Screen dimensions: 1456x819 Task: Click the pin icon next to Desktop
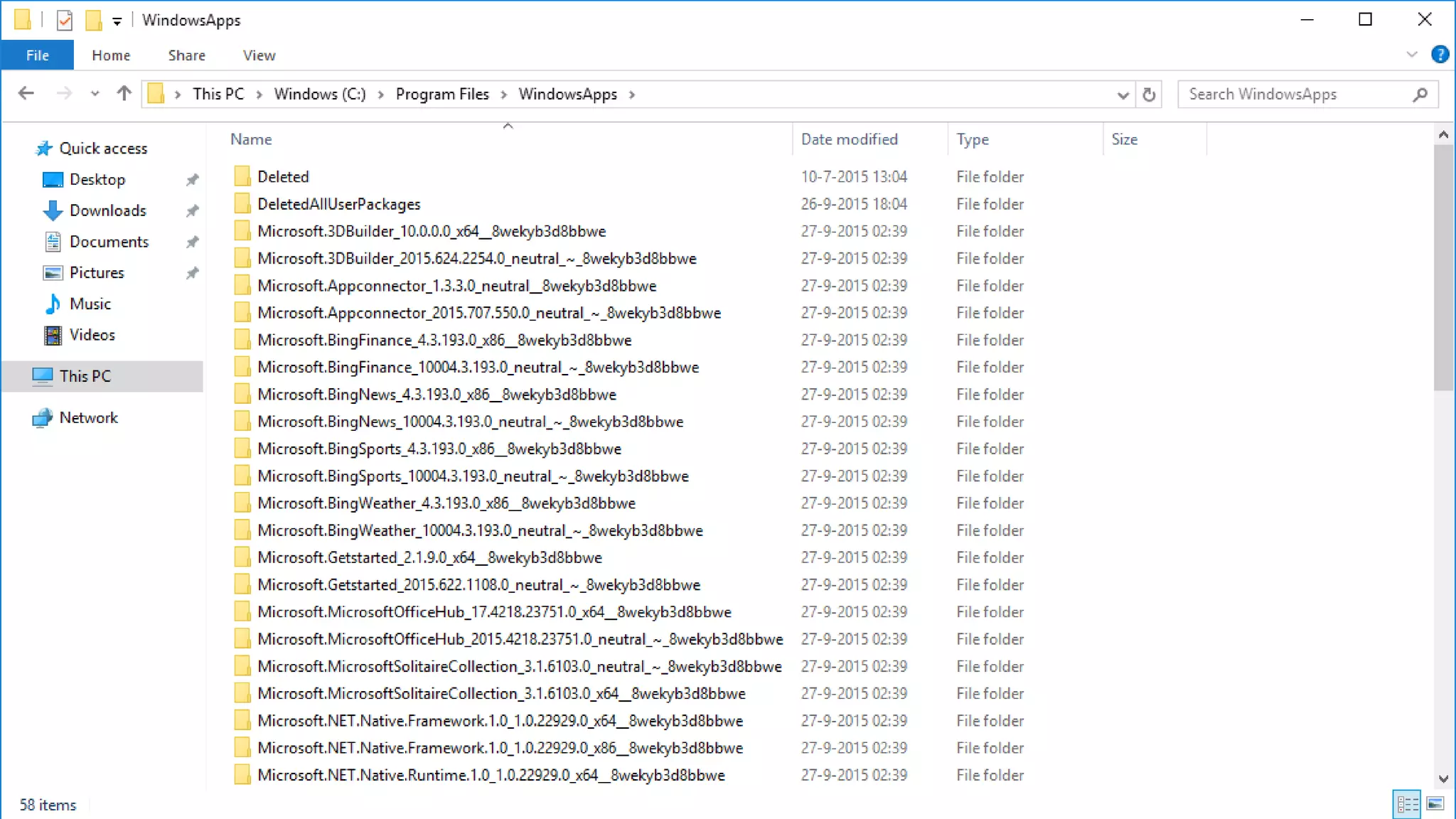(192, 180)
